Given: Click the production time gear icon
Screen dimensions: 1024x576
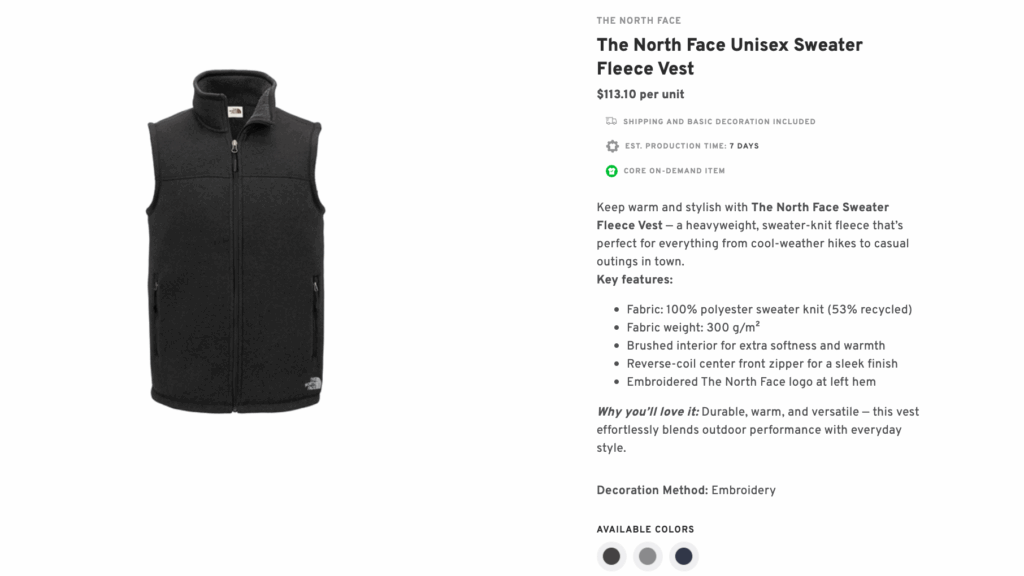Looking at the screenshot, I should click(x=612, y=146).
